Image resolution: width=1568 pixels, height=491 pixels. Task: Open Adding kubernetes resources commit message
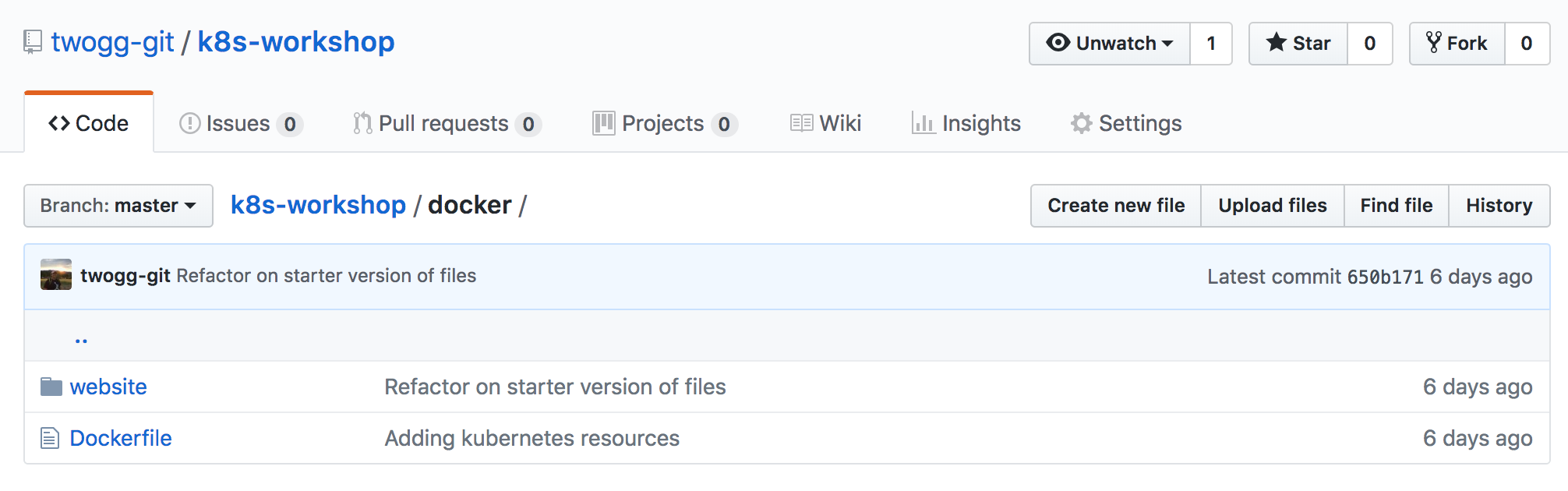pyautogui.click(x=532, y=438)
